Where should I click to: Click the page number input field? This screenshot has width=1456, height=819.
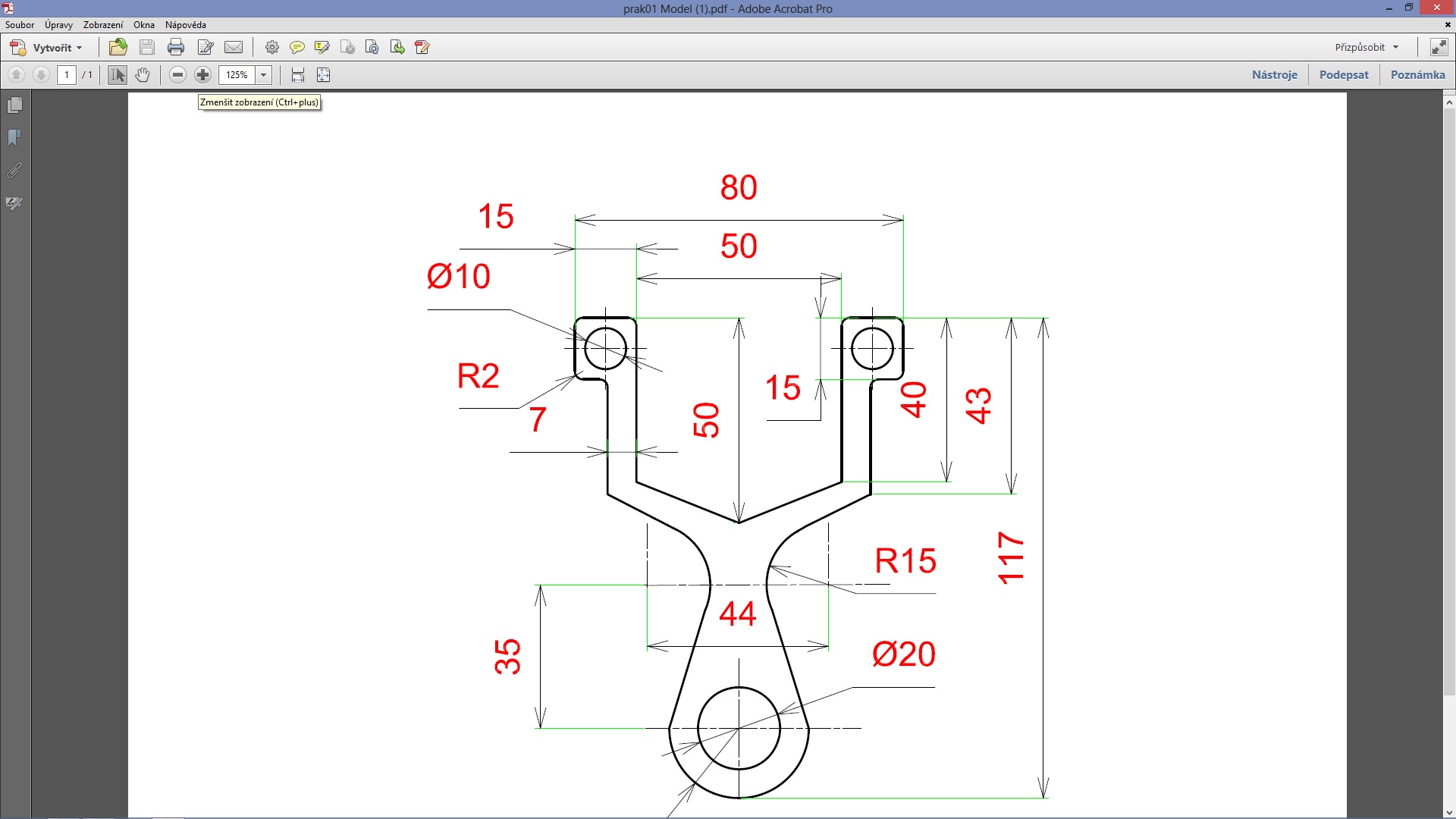point(67,74)
